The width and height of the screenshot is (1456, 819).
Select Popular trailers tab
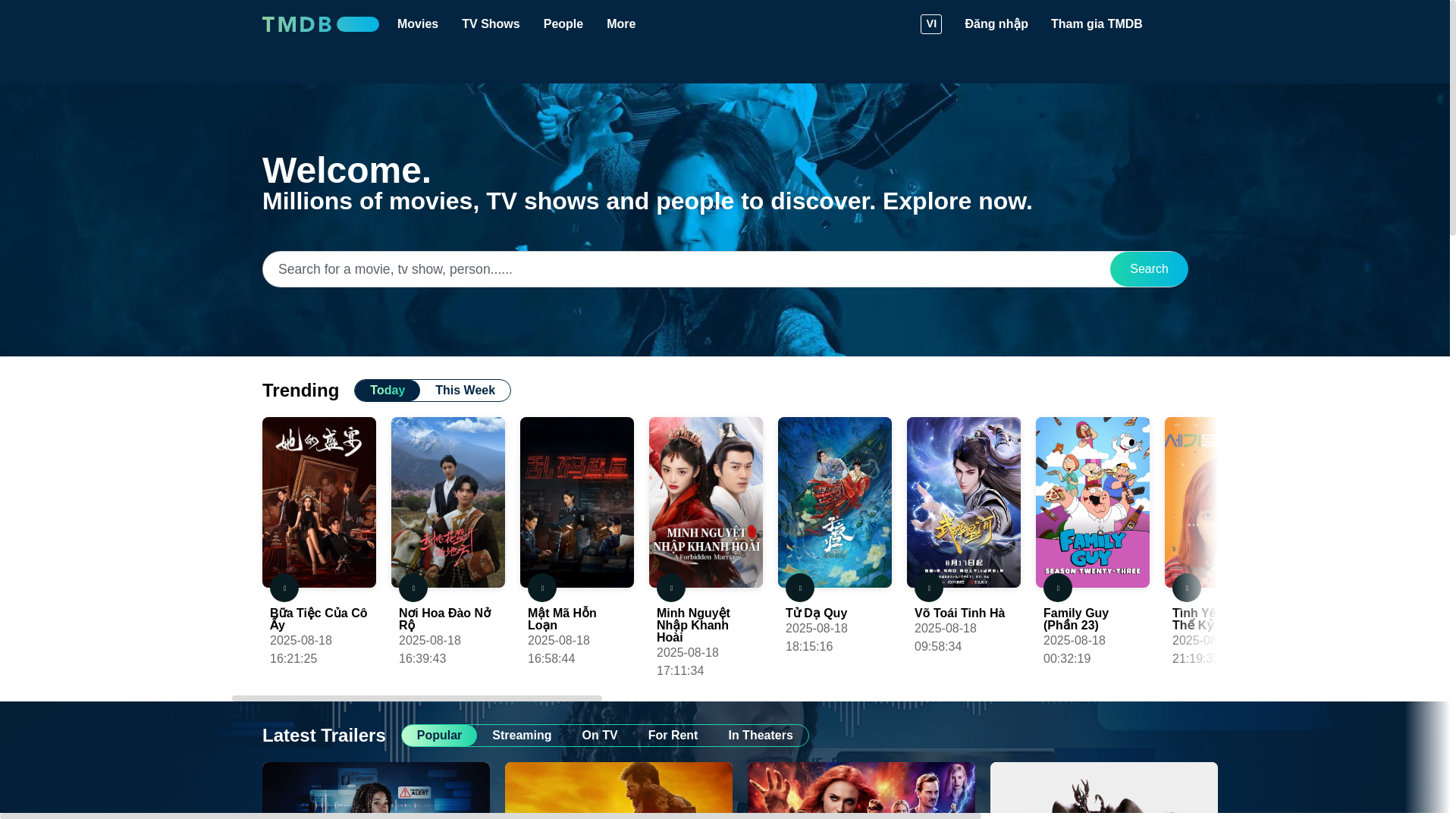click(x=439, y=736)
